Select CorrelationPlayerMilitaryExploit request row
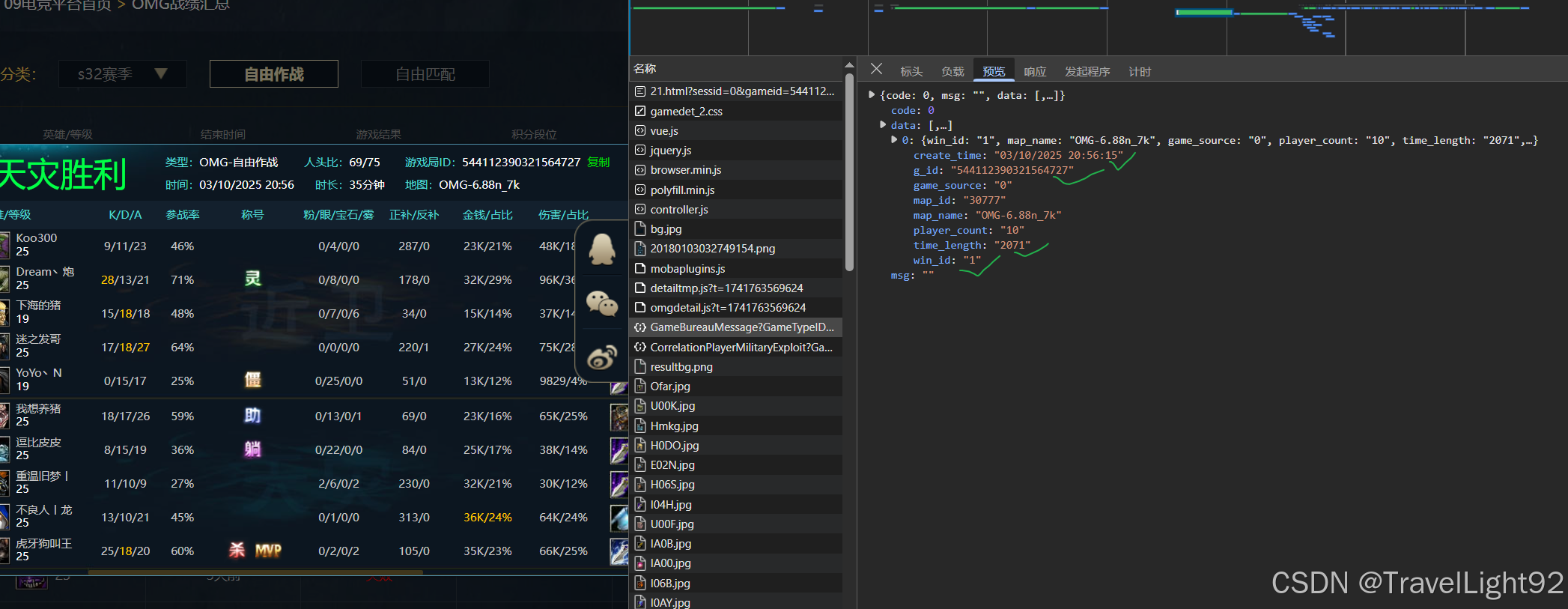Viewport: 1568px width, 609px height. (x=737, y=347)
